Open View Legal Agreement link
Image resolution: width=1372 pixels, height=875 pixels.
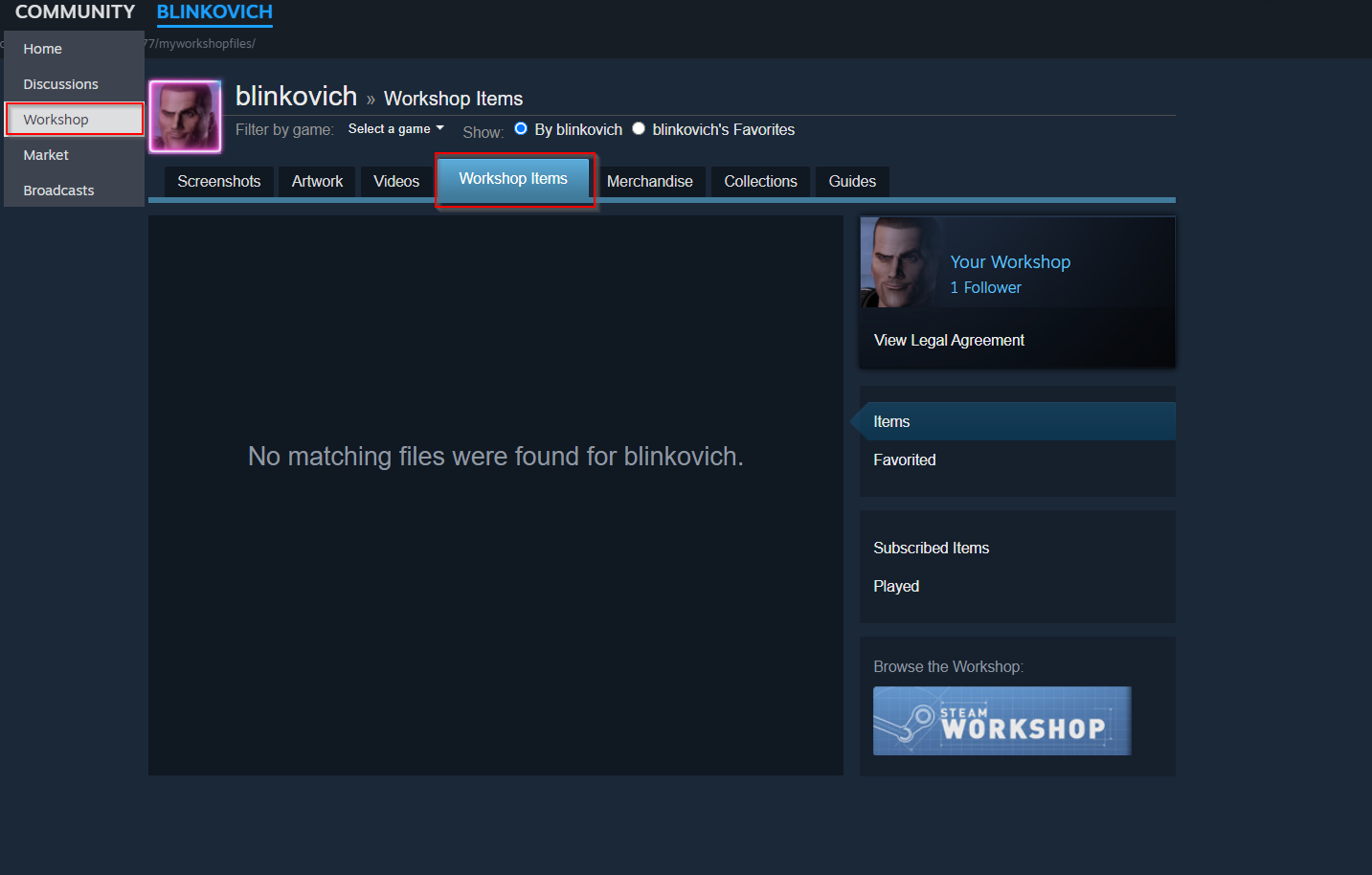[949, 340]
